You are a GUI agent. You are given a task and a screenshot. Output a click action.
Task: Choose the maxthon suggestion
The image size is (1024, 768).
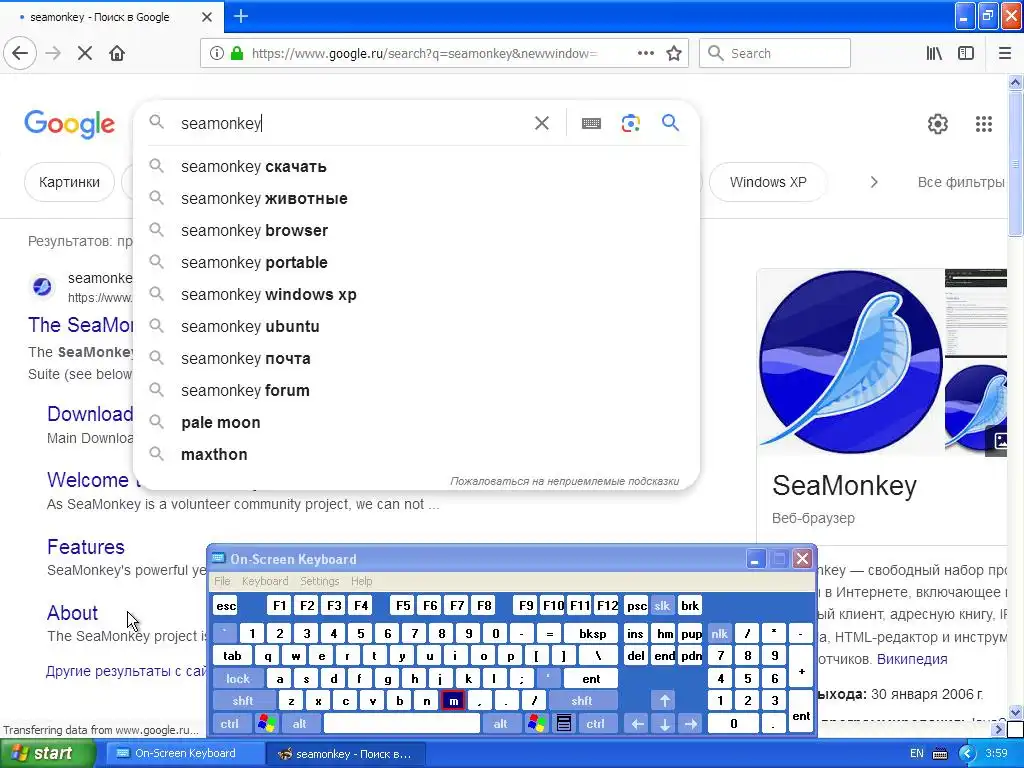pos(417,455)
